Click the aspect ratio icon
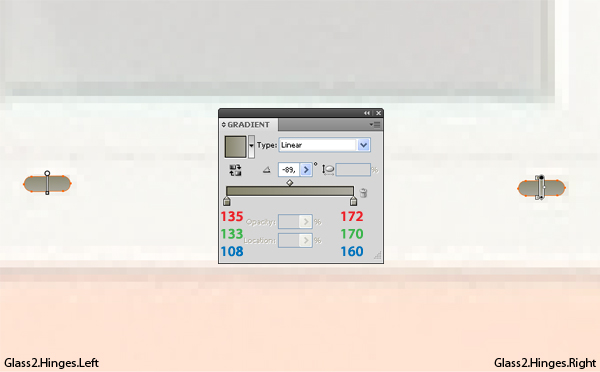Image resolution: width=600 pixels, height=372 pixels. coord(328,170)
